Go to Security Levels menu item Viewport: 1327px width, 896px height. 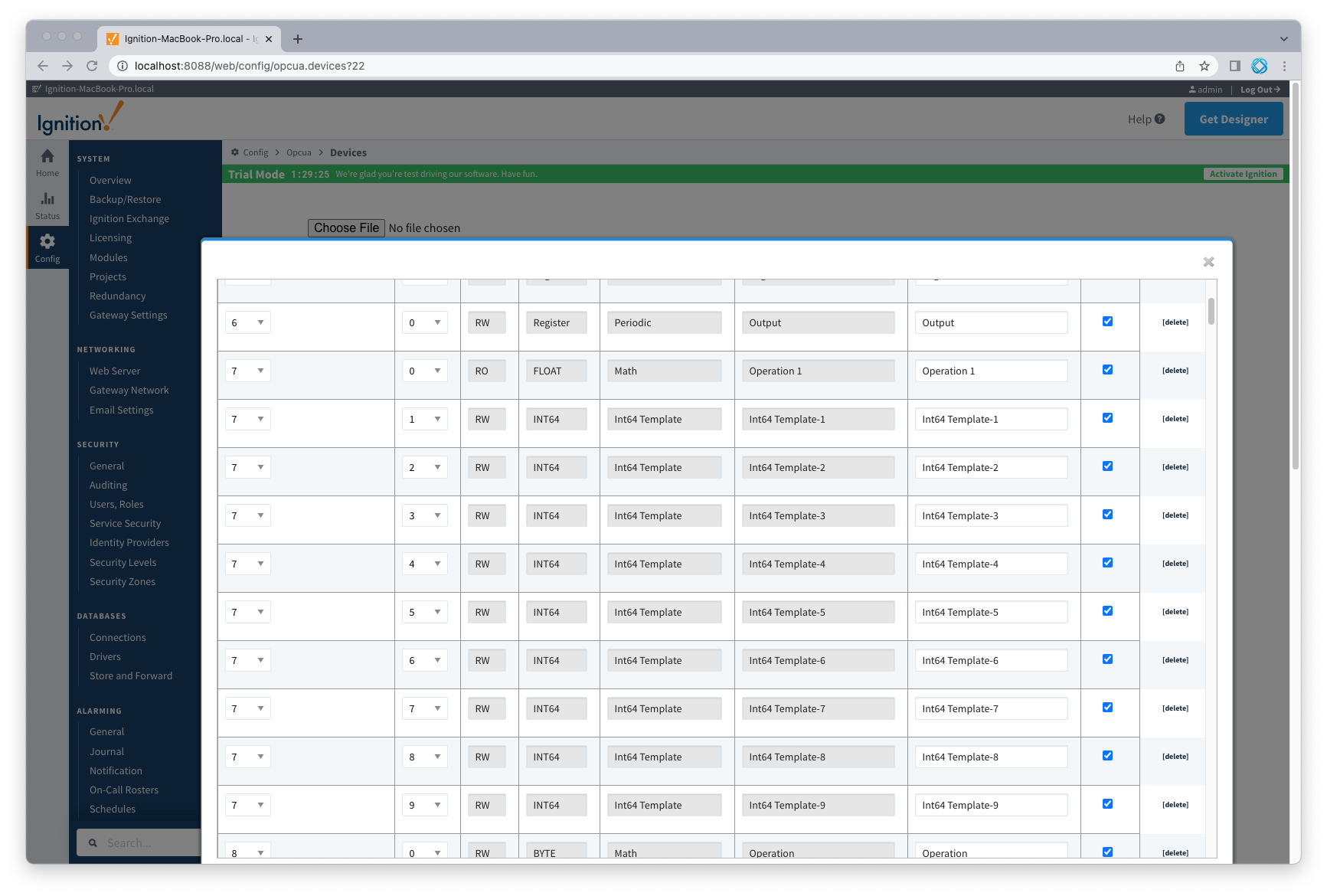pos(123,562)
